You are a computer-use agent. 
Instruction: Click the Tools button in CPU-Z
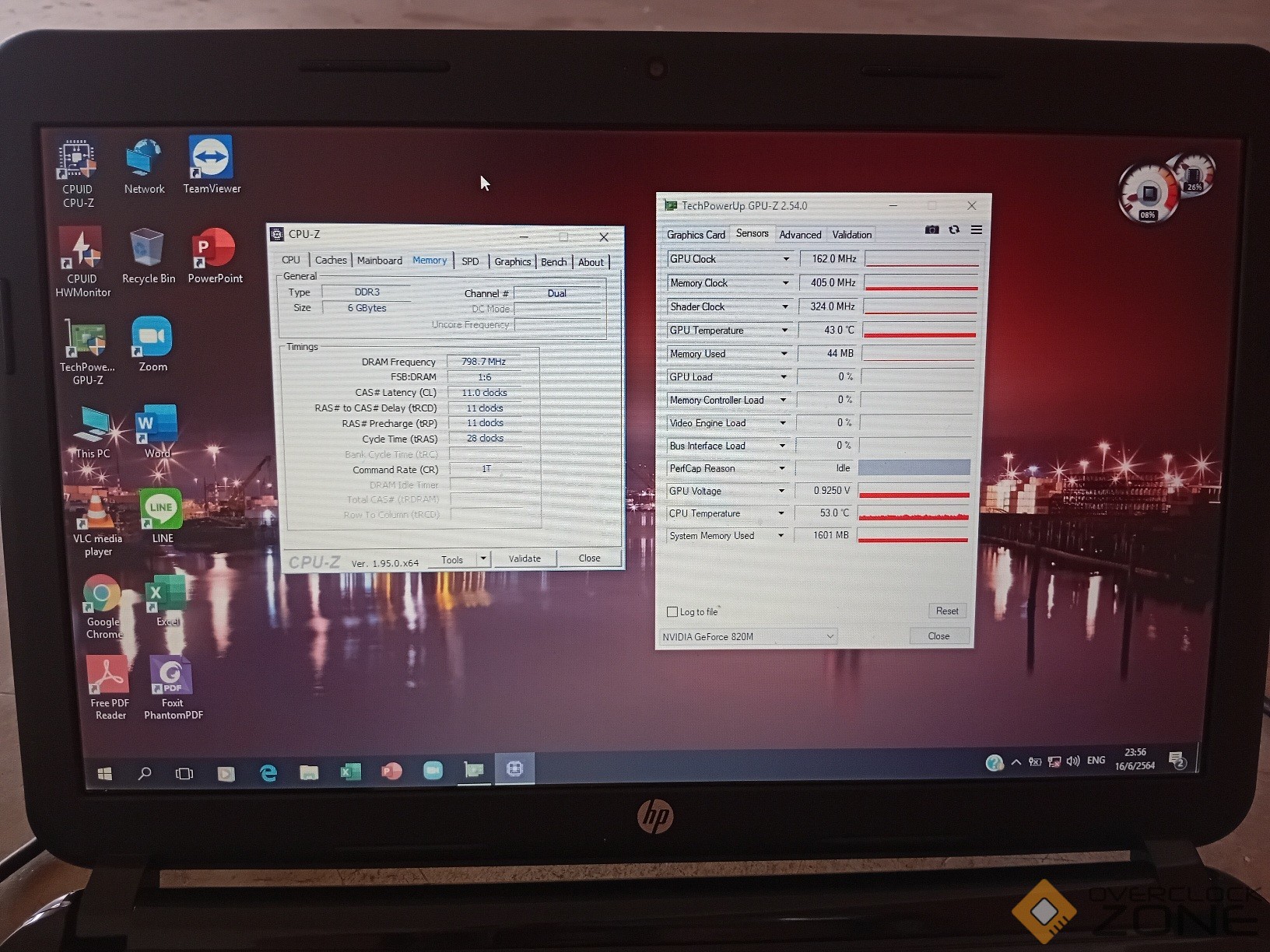point(452,559)
